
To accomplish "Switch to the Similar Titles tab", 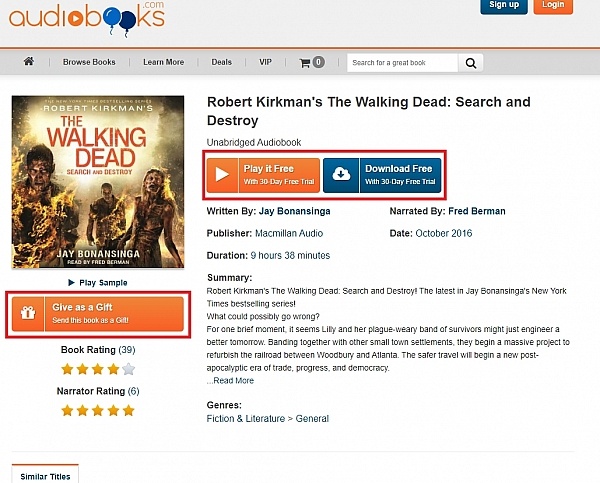I will point(46,476).
